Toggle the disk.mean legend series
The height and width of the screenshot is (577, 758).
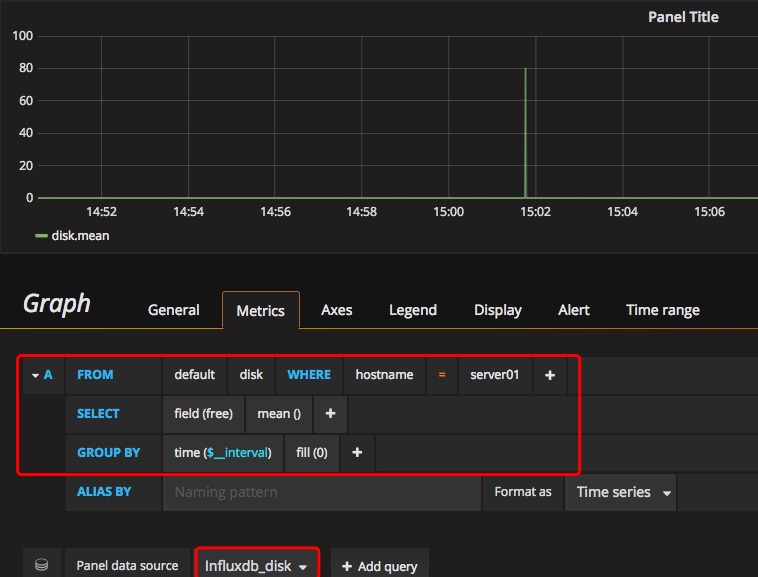pyautogui.click(x=80, y=236)
